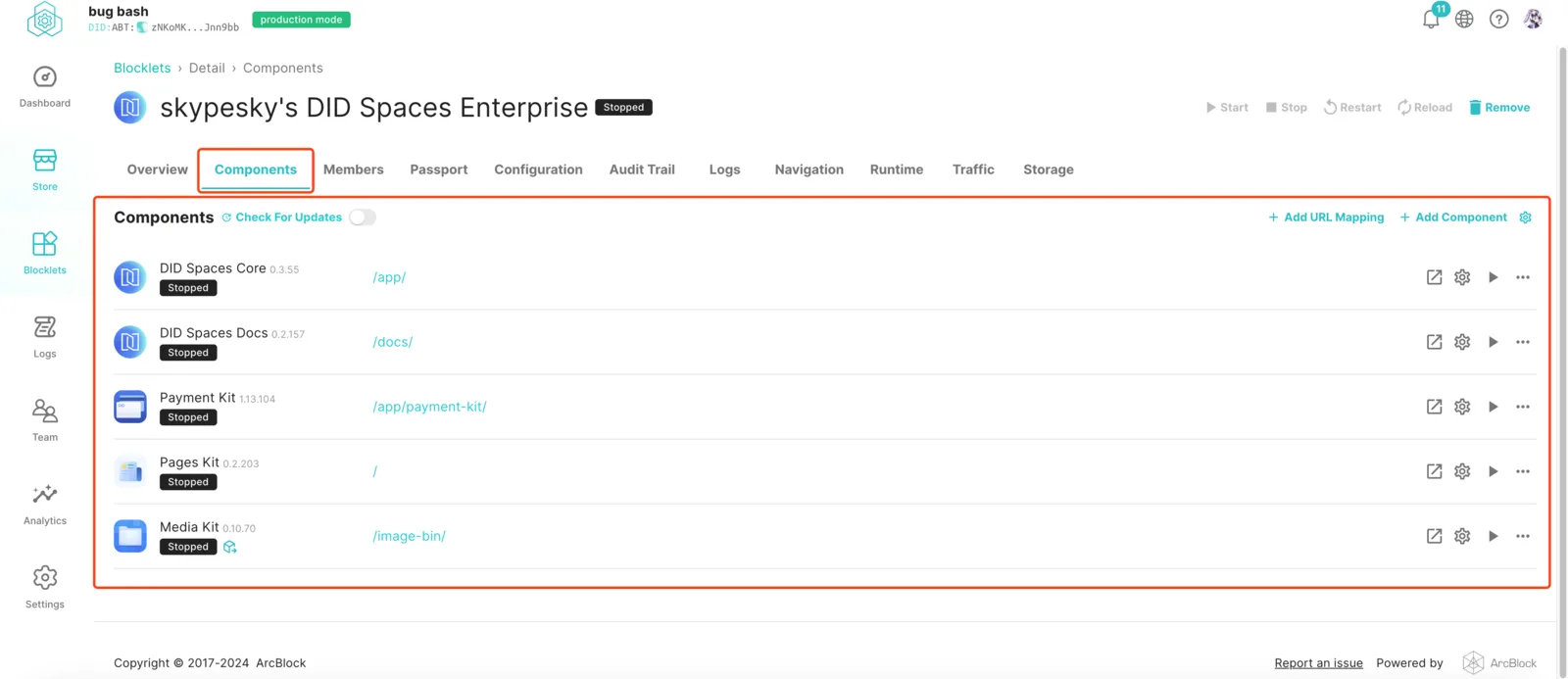
Task: Start the Media Kit component
Action: [1493, 536]
